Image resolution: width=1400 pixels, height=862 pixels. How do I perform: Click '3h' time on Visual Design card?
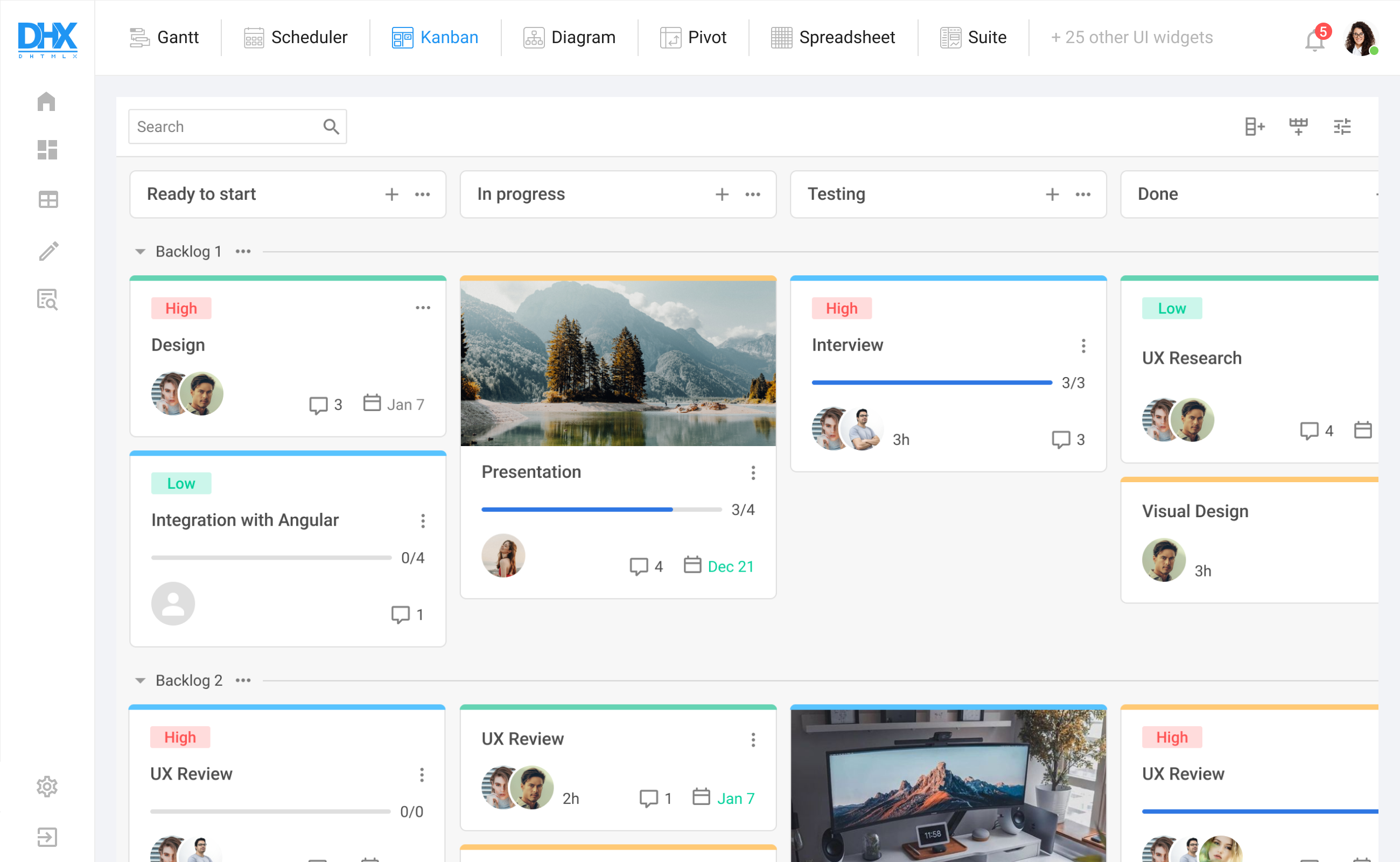pyautogui.click(x=1203, y=571)
